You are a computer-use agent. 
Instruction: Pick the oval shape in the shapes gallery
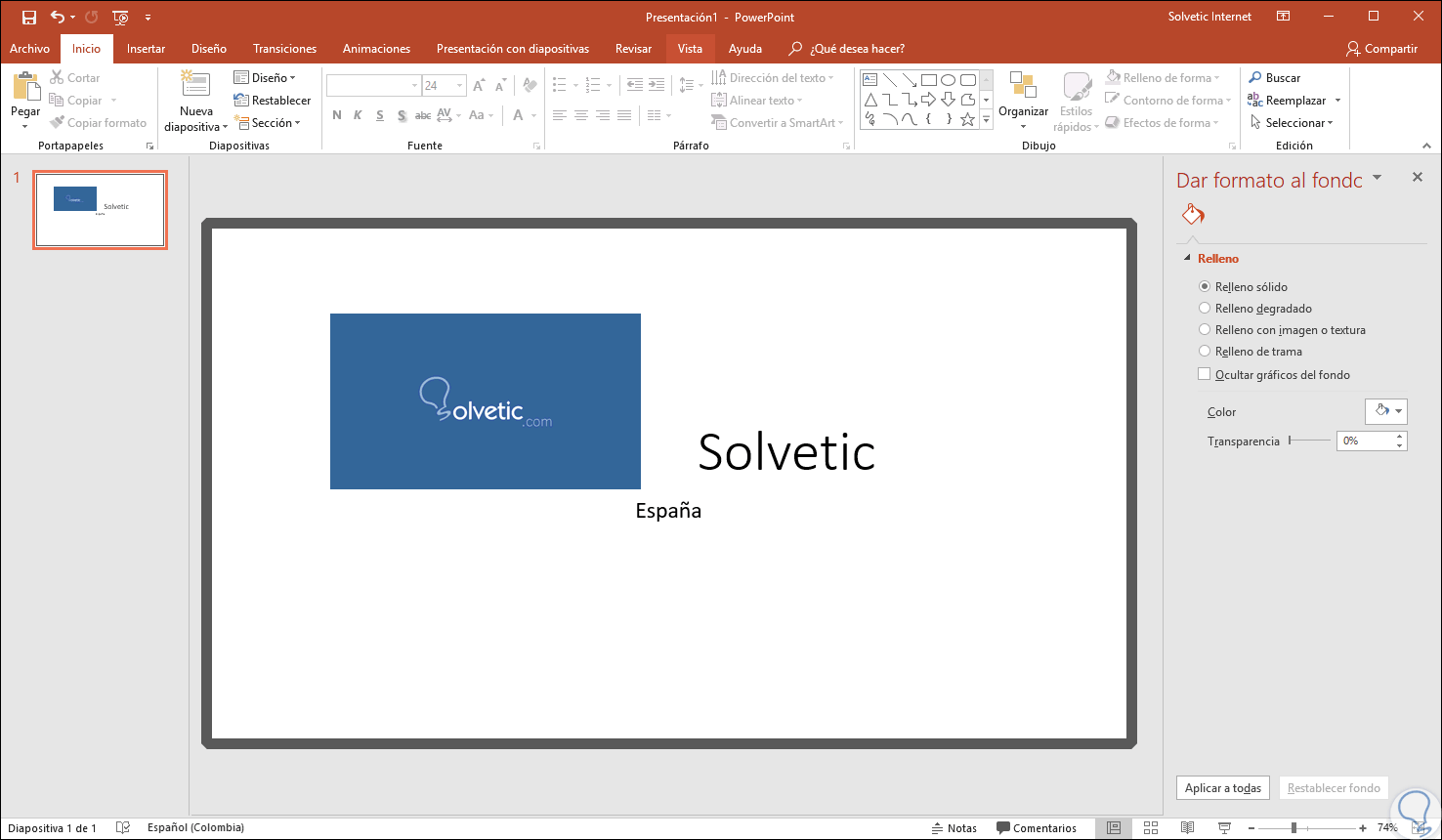948,80
